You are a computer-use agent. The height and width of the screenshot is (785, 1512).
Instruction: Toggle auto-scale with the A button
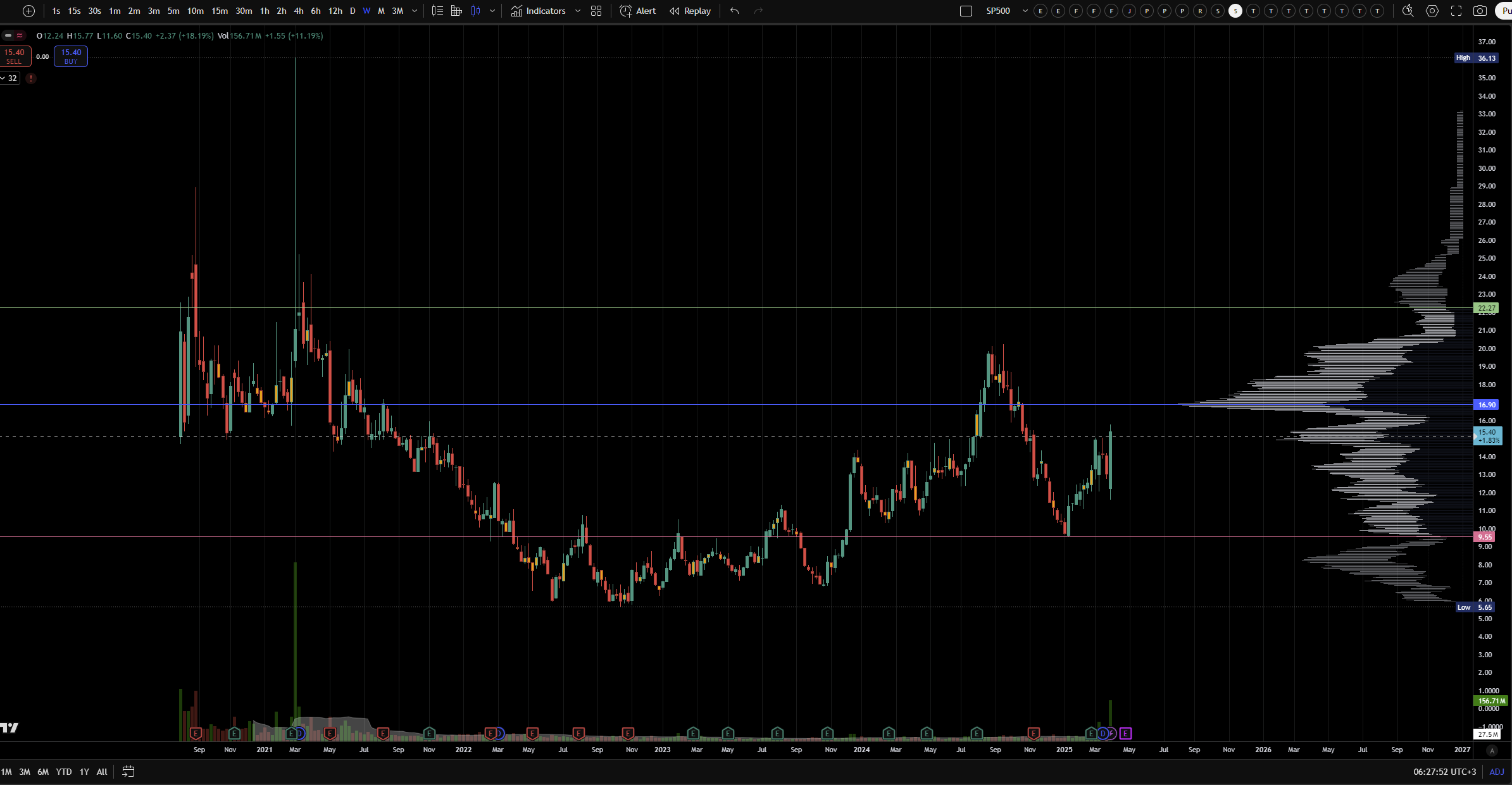pyautogui.click(x=1492, y=751)
